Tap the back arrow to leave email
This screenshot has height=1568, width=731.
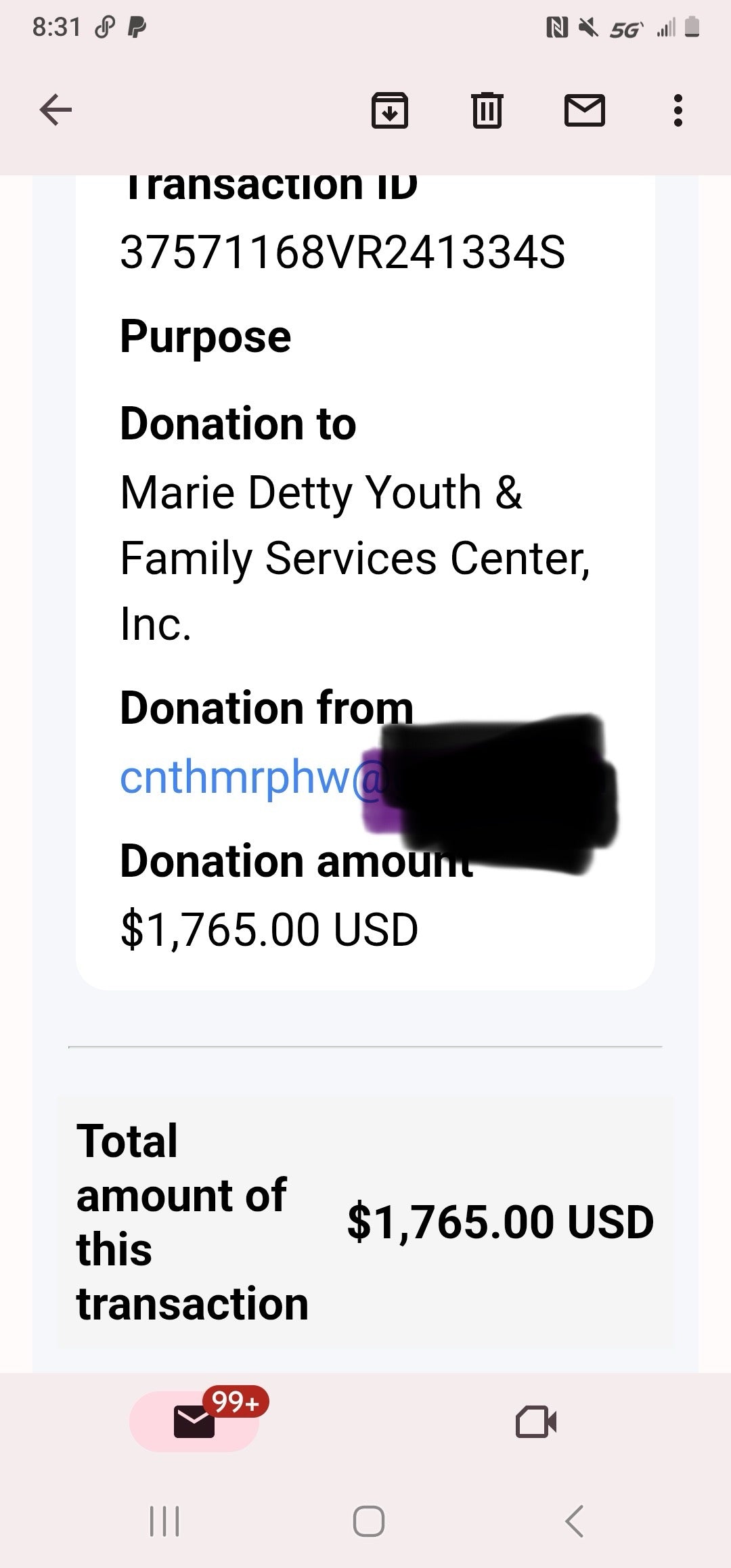click(56, 110)
